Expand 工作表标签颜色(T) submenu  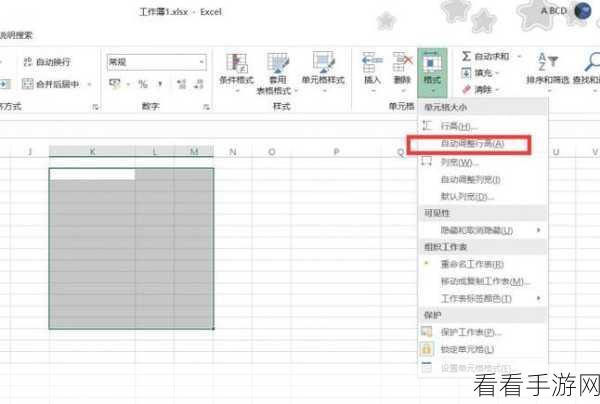(x=483, y=298)
